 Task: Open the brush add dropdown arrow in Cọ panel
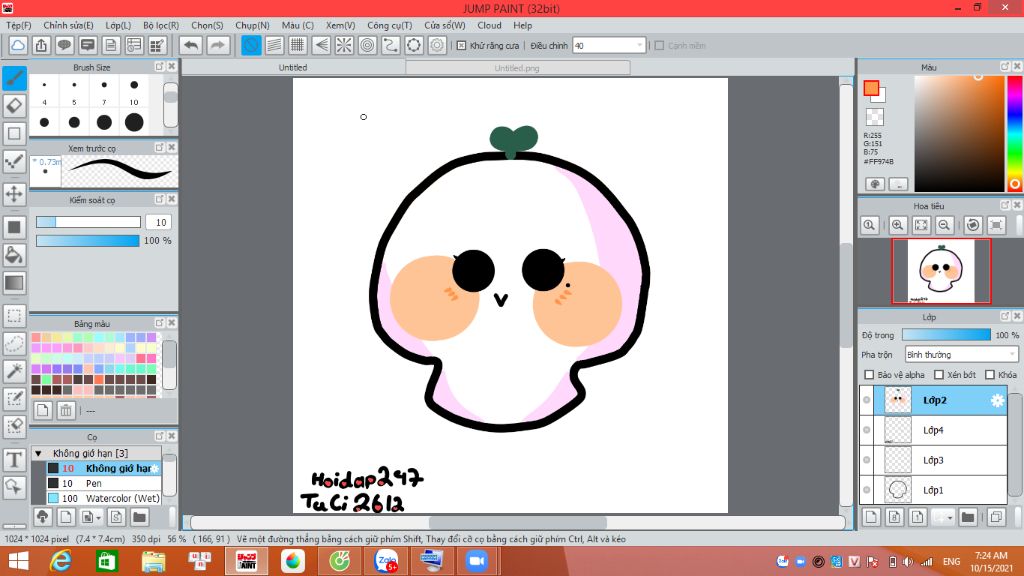98,517
